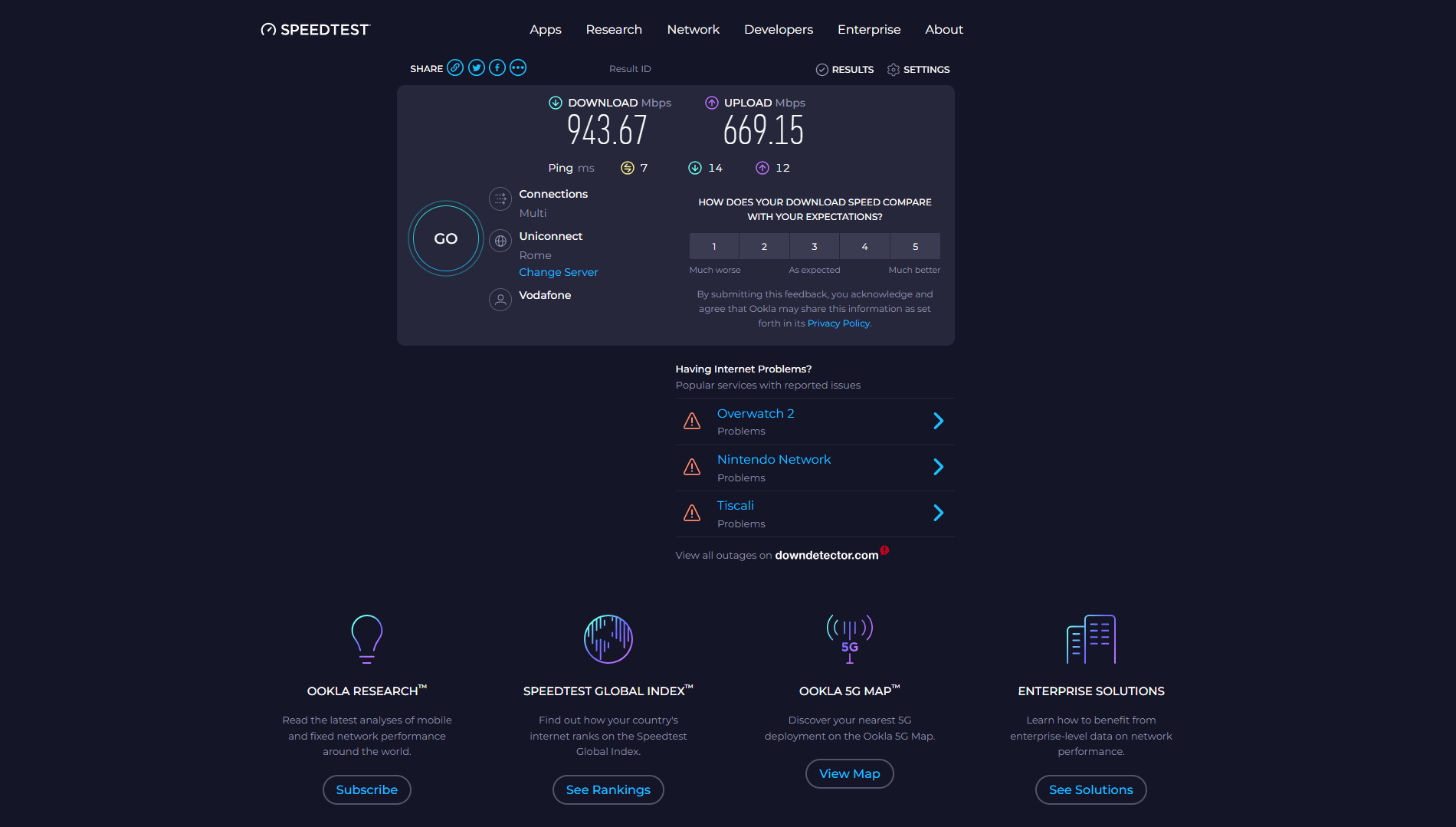Open the Apps menu
Screen dimensions: 1456x827
coord(546,29)
